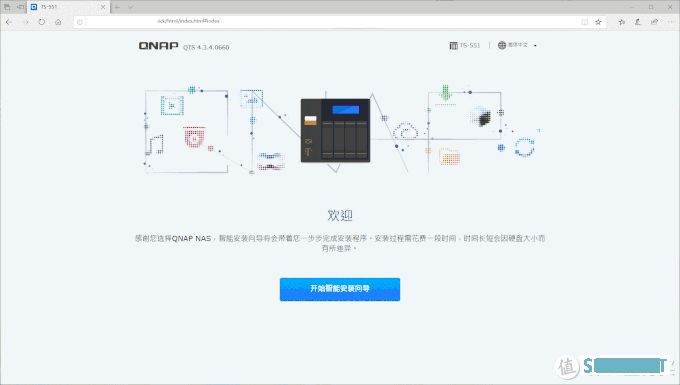
Task: Open the browser home page icon
Action: (x=58, y=22)
